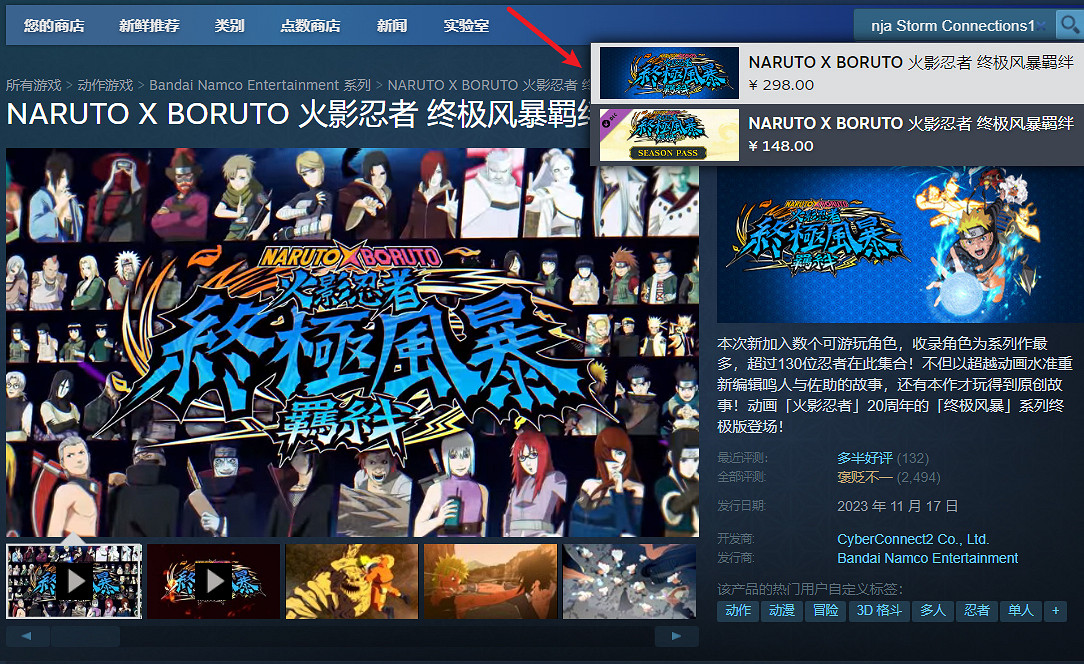Go to the 点数商店 tab
Screen dimensions: 1084x664
tap(310, 26)
